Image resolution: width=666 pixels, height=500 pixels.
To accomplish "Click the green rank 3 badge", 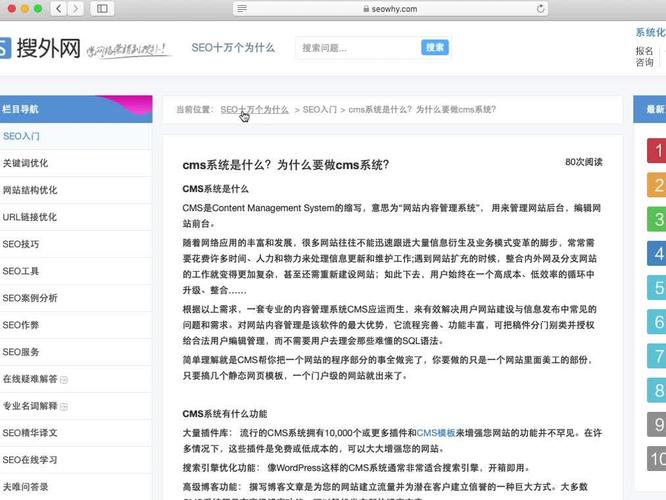I will click(657, 219).
